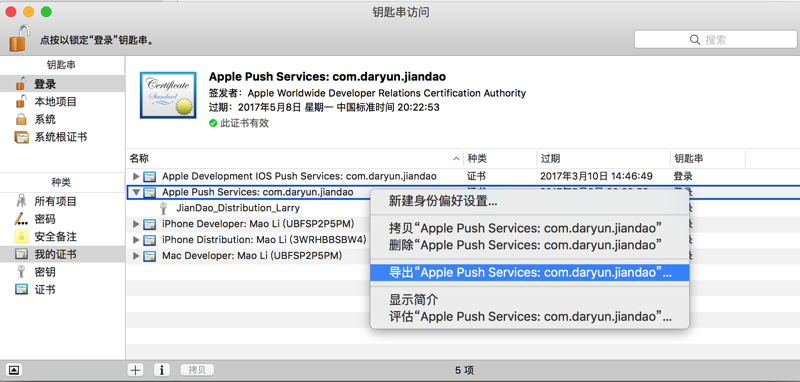Image resolution: width=800 pixels, height=382 pixels.
Task: Click the green zoom window button
Action: point(46,12)
